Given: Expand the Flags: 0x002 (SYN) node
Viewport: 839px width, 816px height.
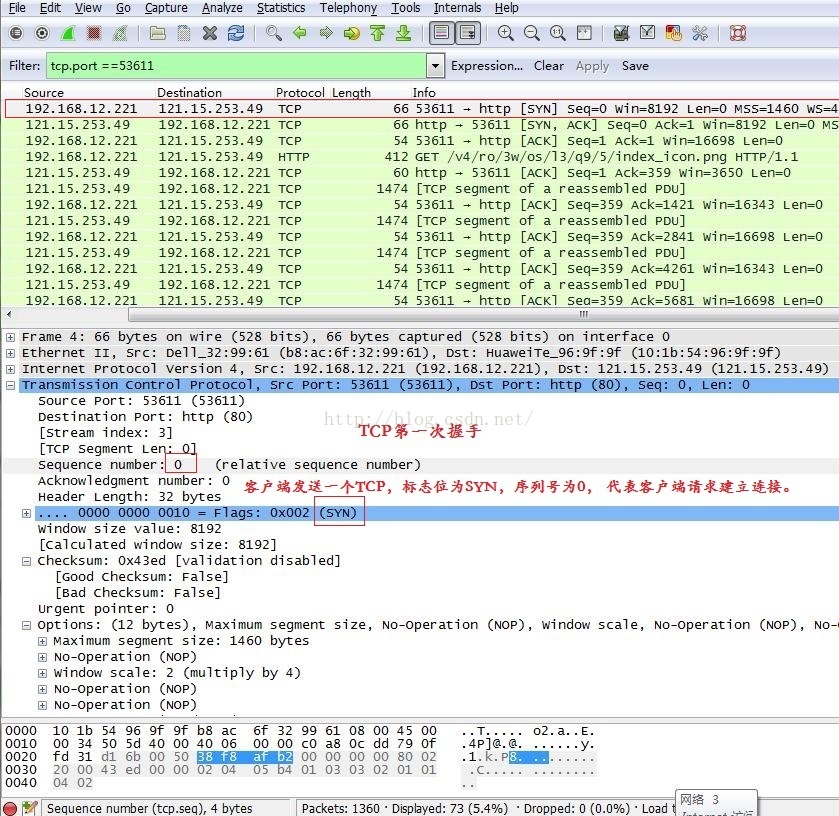Looking at the screenshot, I should click(26, 513).
